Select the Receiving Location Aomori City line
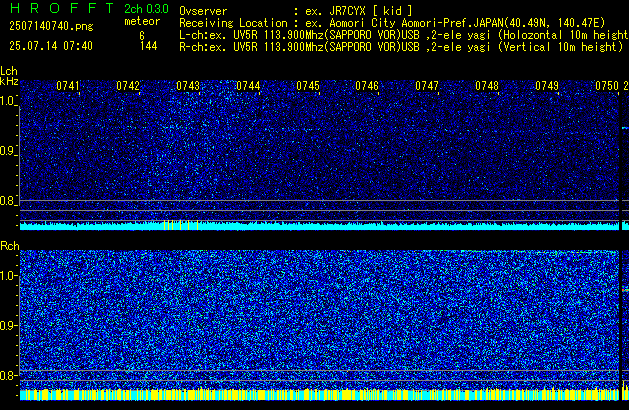Image resolution: width=629 pixels, height=410 pixels. tap(392, 23)
